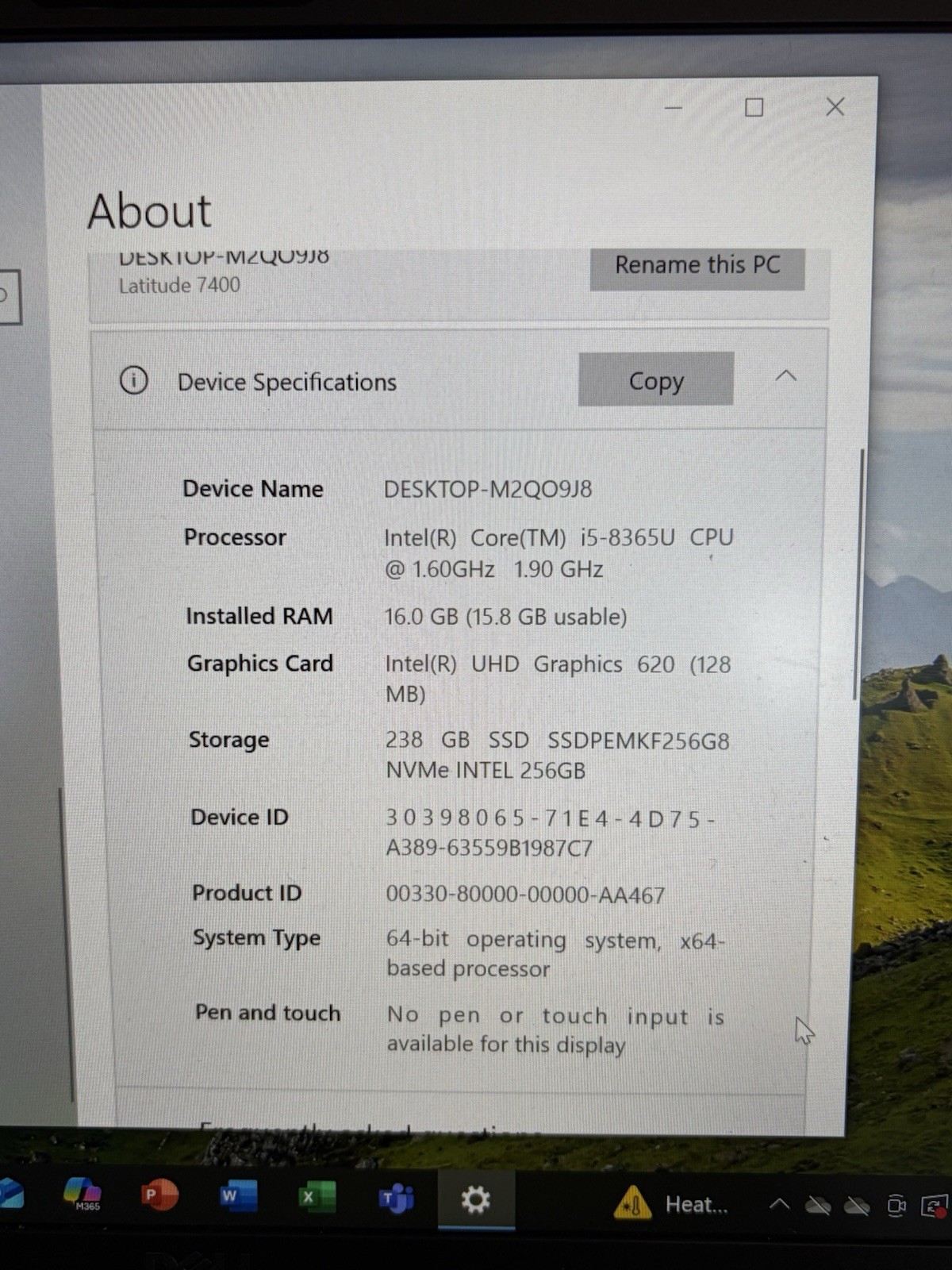Screen dimensions: 952x1270
Task: Click the 16.0 GB installed RAM value
Action: coord(505,617)
